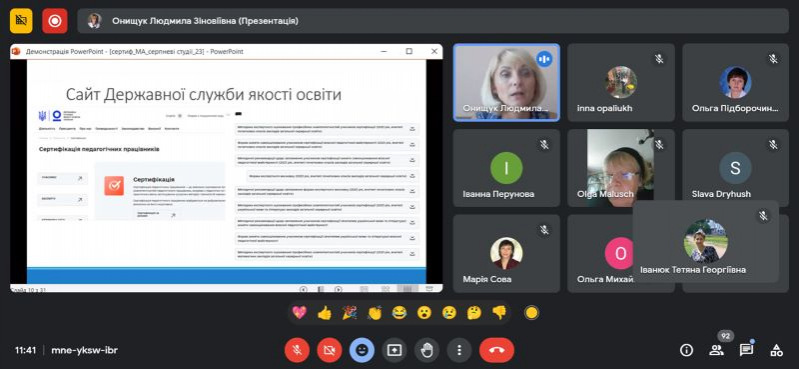Open the three-dot more options menu

460,350
